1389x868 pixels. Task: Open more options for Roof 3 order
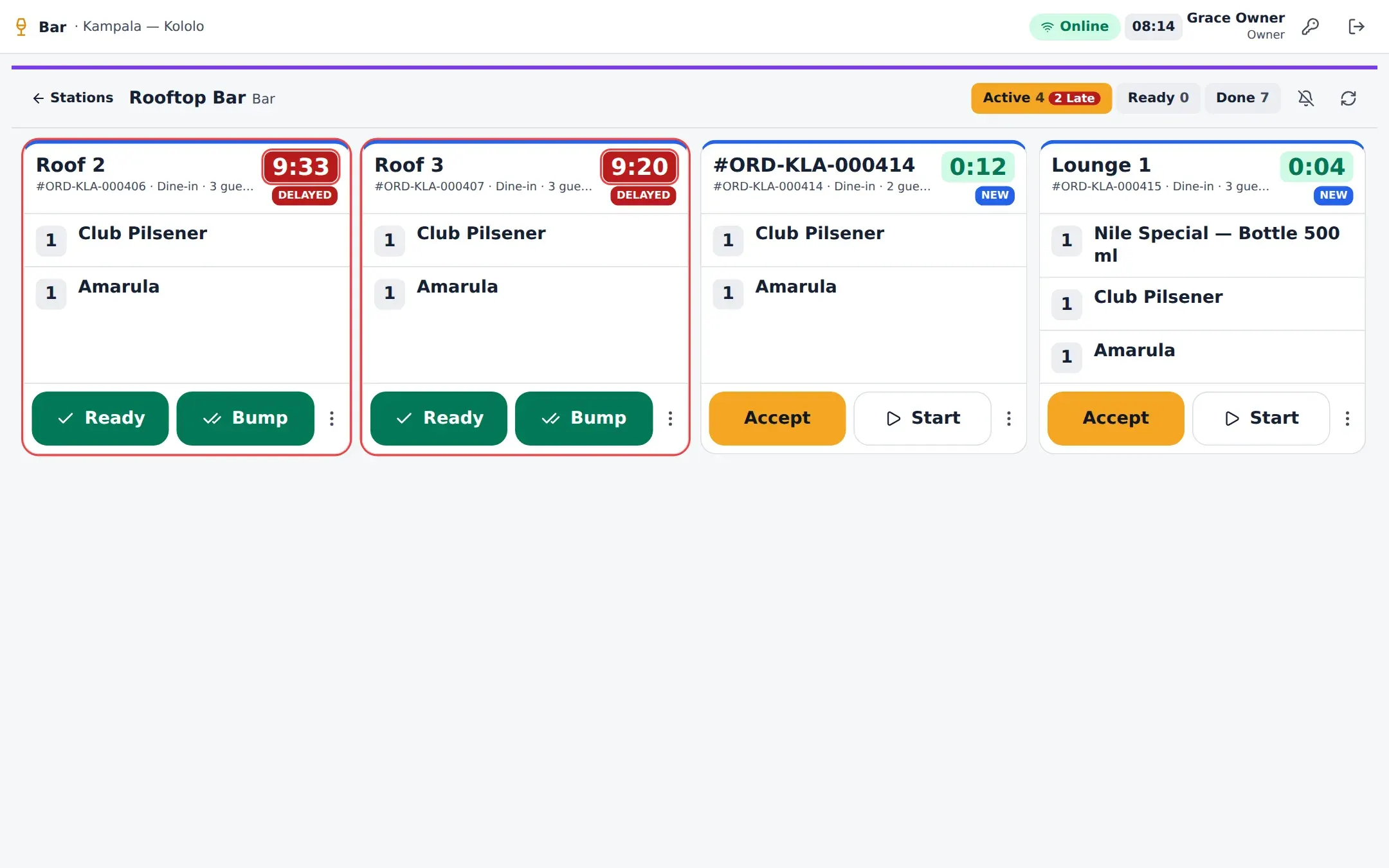point(670,419)
